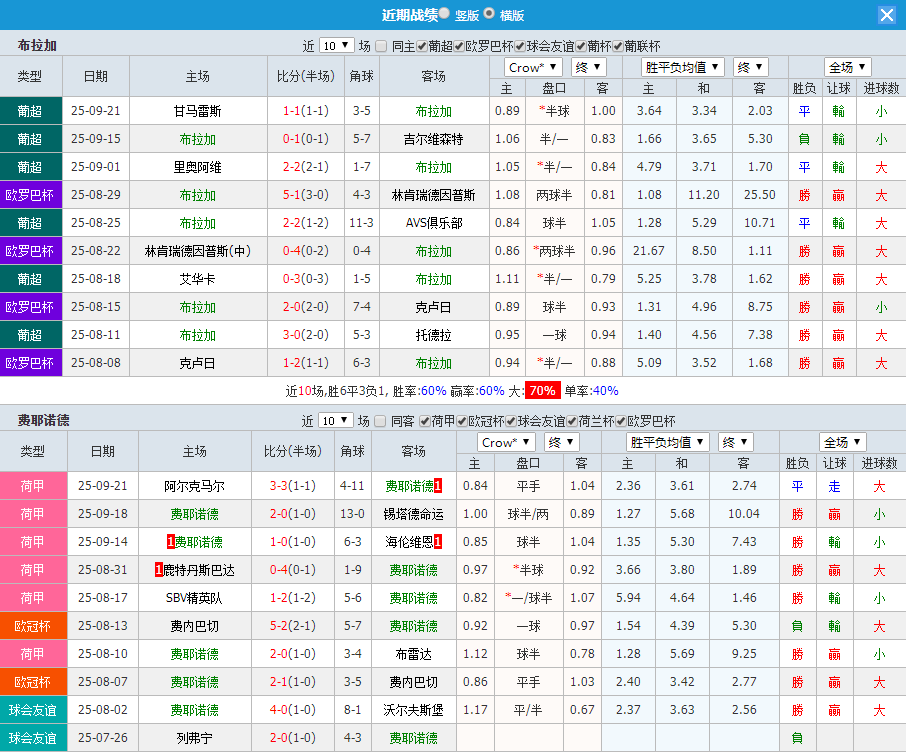
Task: Click the red 1 icon before home 费耶诺德
Action: pyautogui.click(x=170, y=542)
